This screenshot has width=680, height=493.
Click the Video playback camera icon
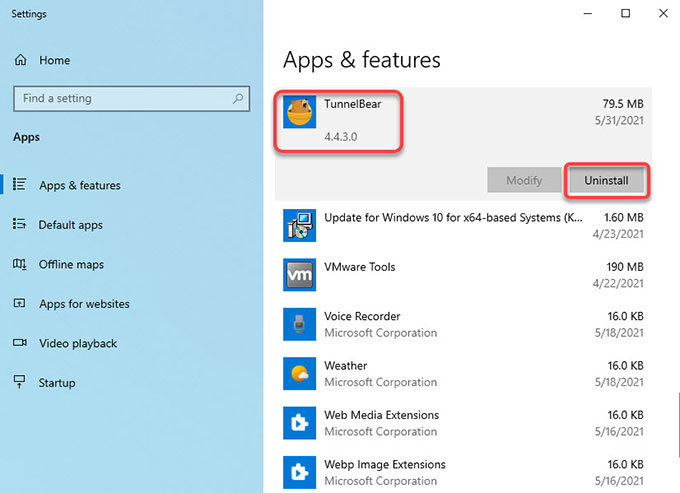pyautogui.click(x=20, y=343)
